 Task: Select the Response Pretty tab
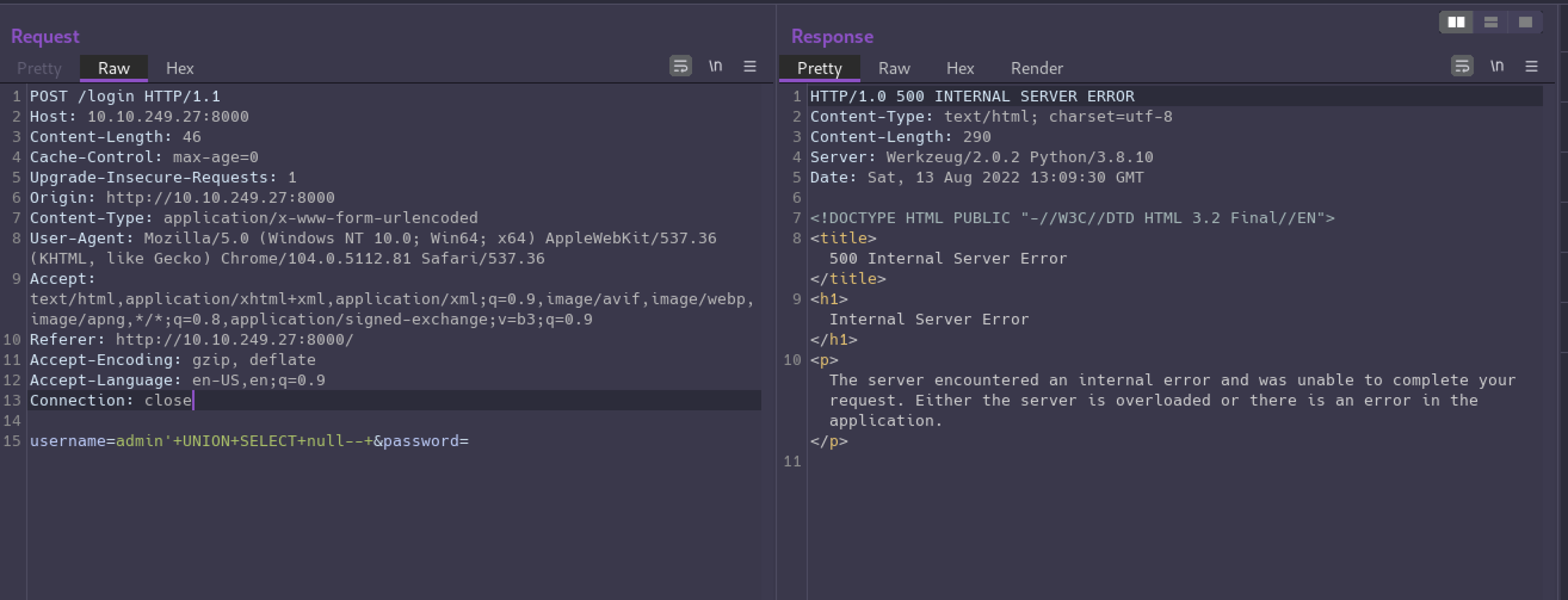point(819,68)
